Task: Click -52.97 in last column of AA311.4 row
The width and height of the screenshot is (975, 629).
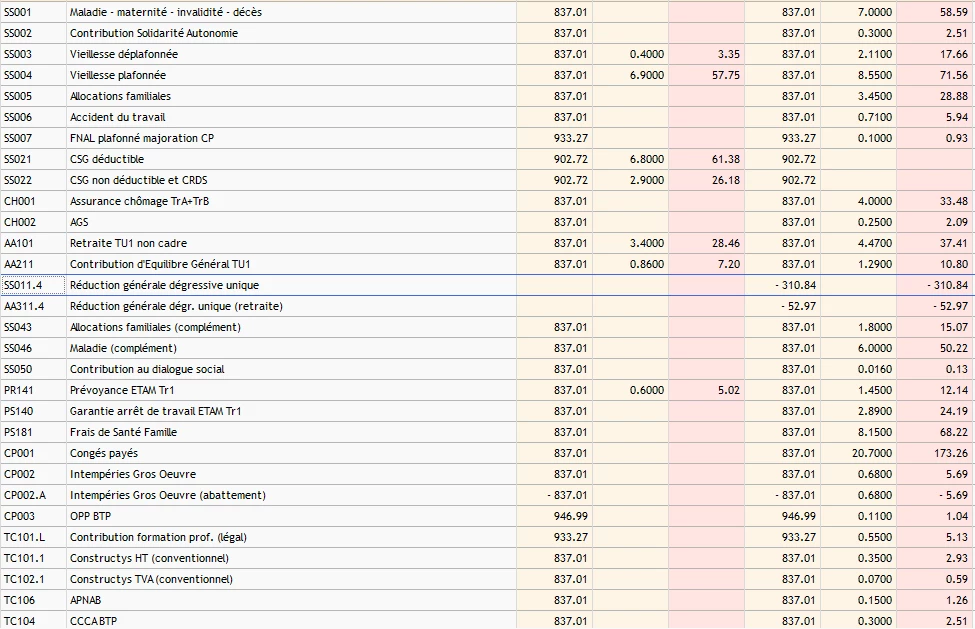Action: [950, 306]
